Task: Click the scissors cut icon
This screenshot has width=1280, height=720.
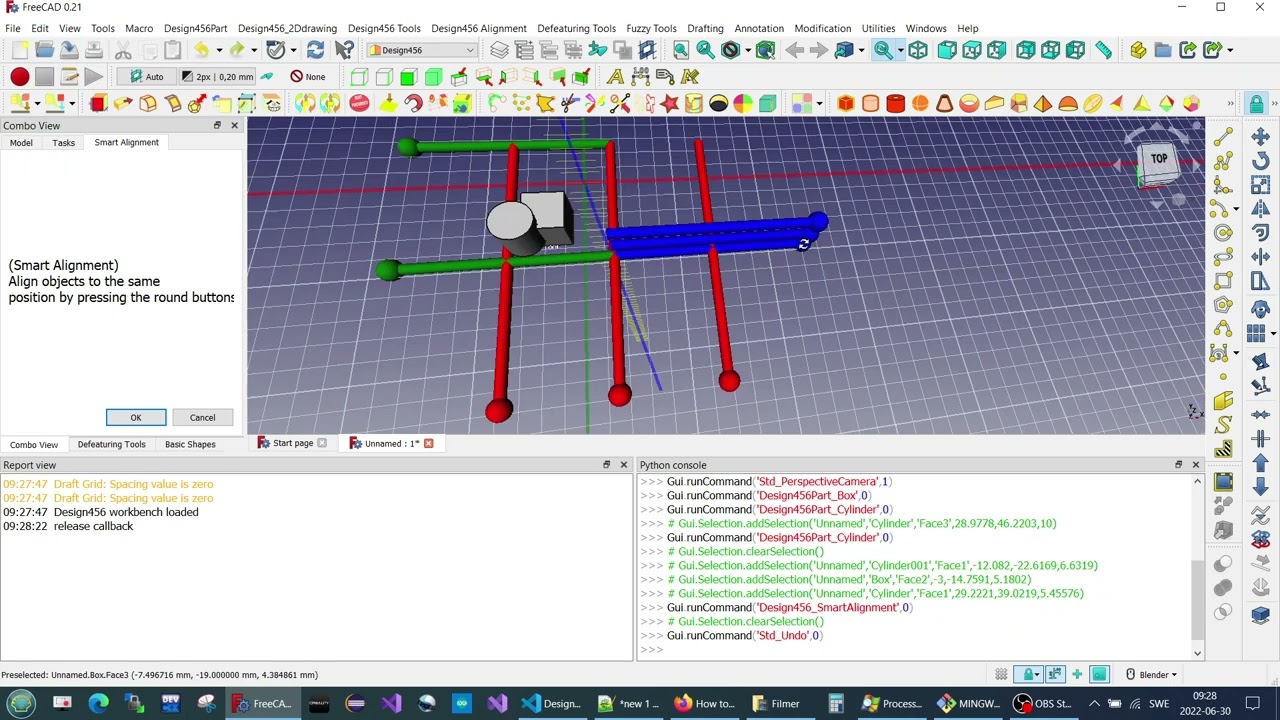Action: point(123,50)
